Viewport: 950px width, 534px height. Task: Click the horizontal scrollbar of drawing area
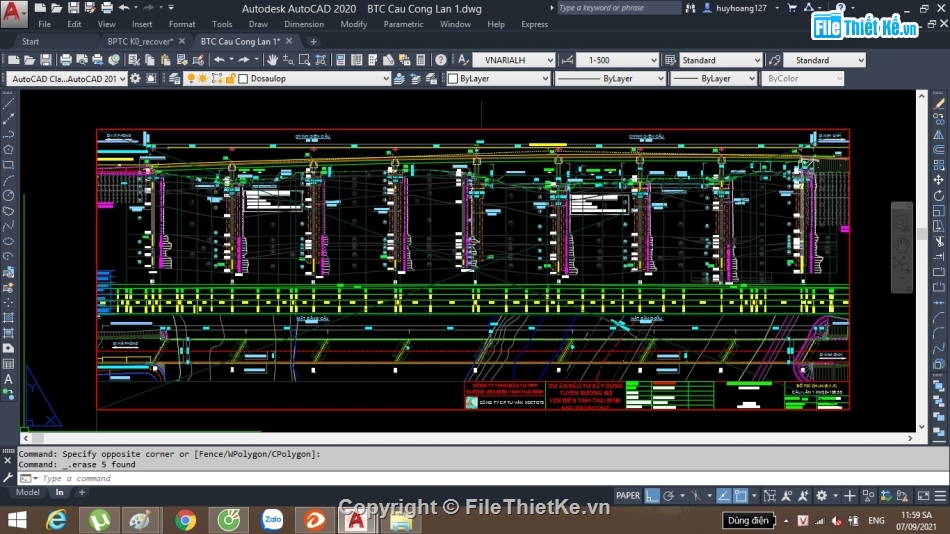tap(467, 438)
